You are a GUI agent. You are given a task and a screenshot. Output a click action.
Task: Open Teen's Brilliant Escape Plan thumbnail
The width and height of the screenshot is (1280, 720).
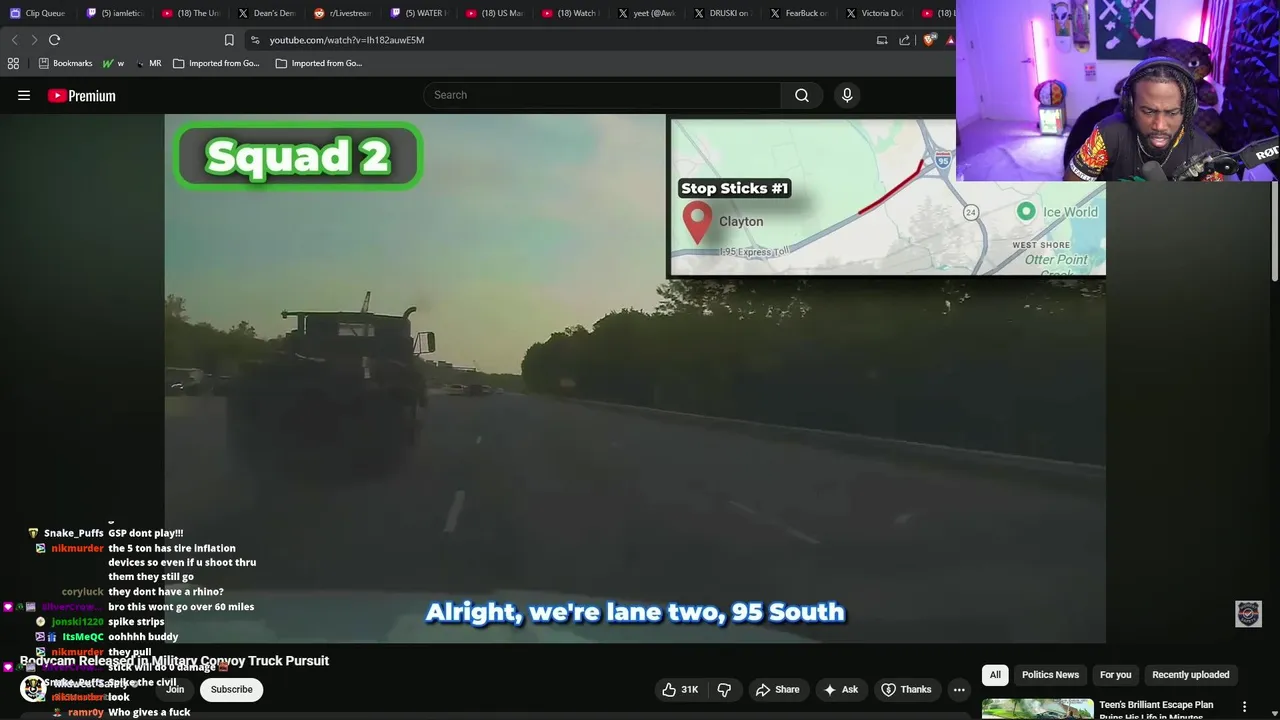[x=1038, y=709]
